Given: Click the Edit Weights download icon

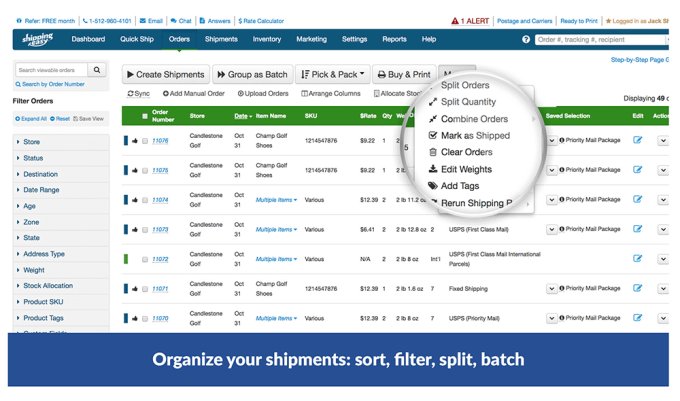Looking at the screenshot, I should [x=433, y=169].
